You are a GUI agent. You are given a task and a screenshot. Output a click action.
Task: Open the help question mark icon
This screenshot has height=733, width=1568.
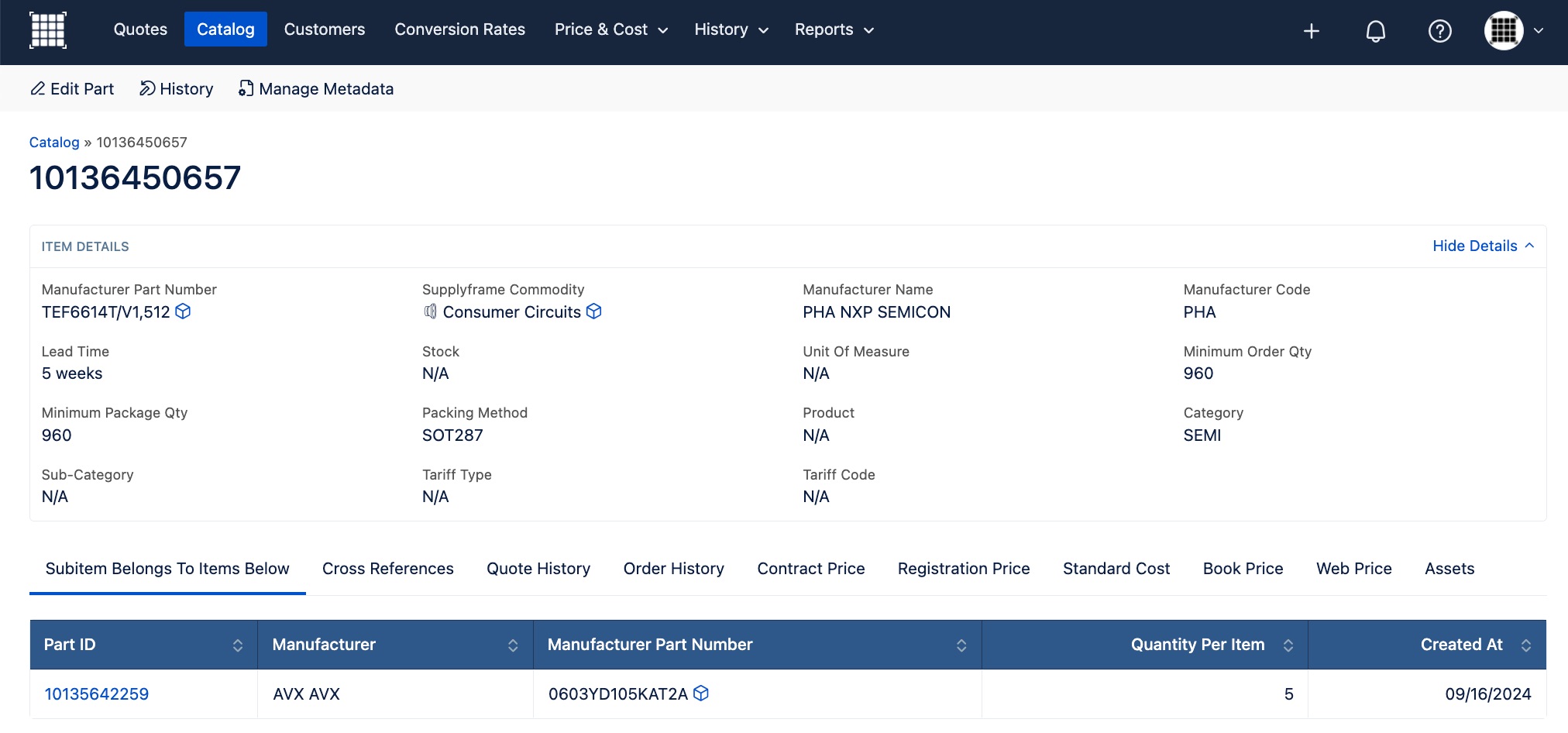click(1440, 31)
